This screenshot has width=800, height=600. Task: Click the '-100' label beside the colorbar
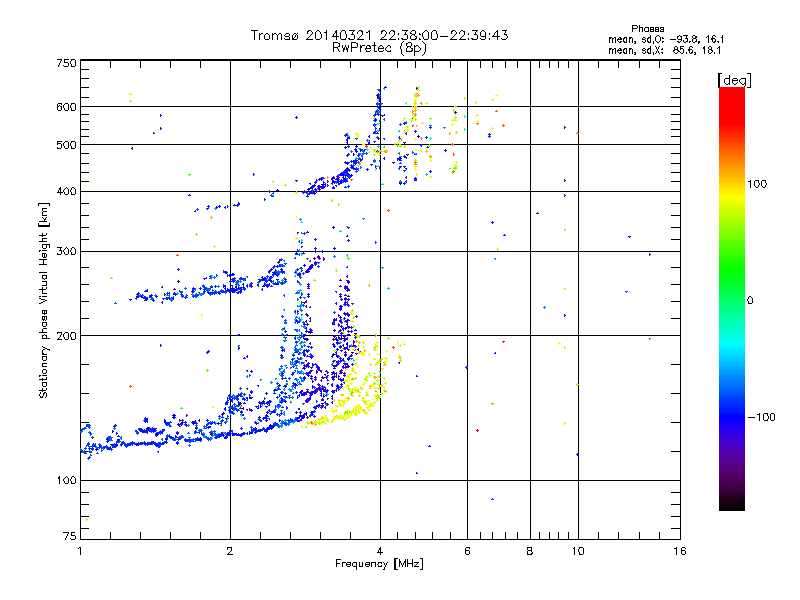click(x=761, y=417)
